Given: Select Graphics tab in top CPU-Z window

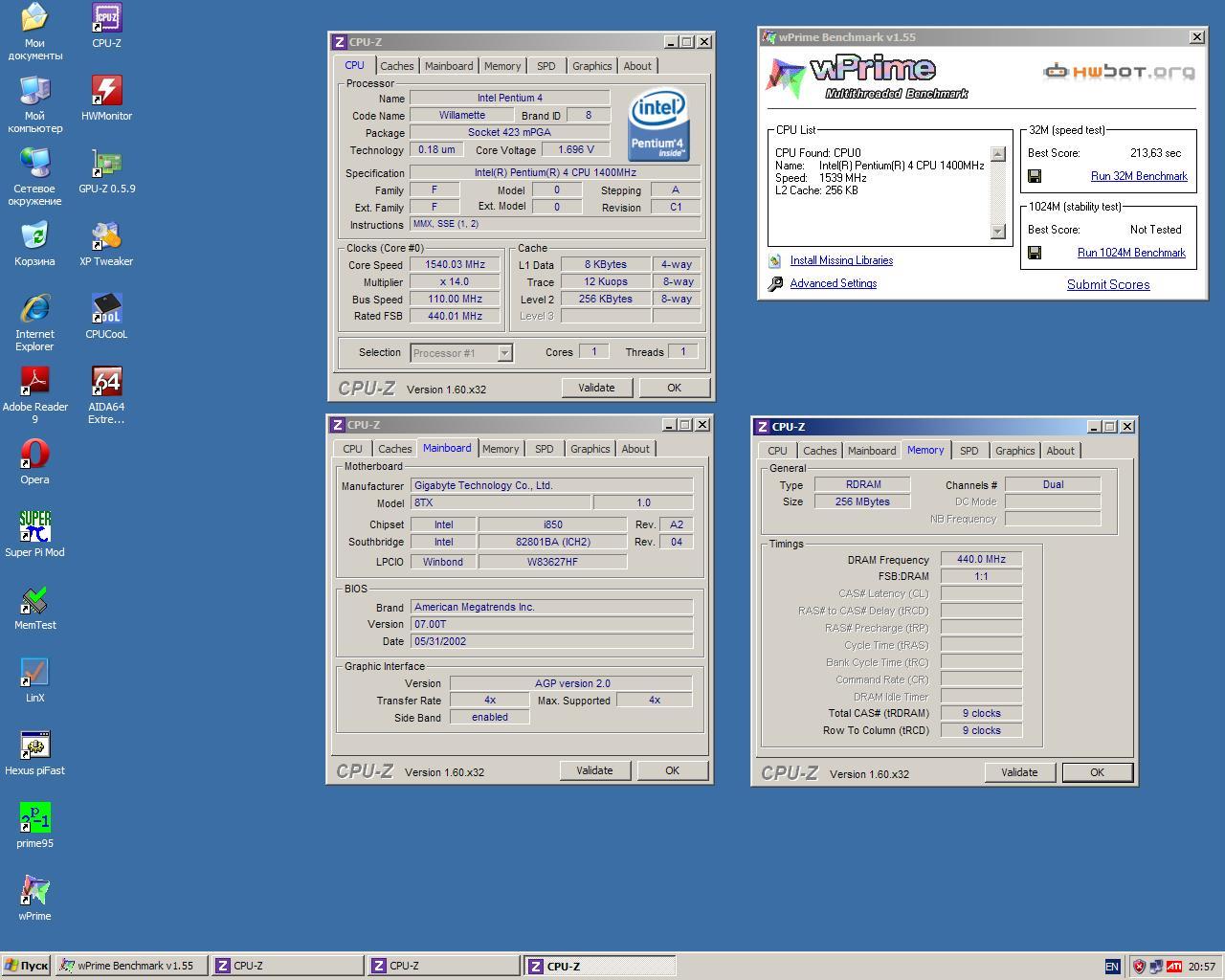Looking at the screenshot, I should coord(591,66).
